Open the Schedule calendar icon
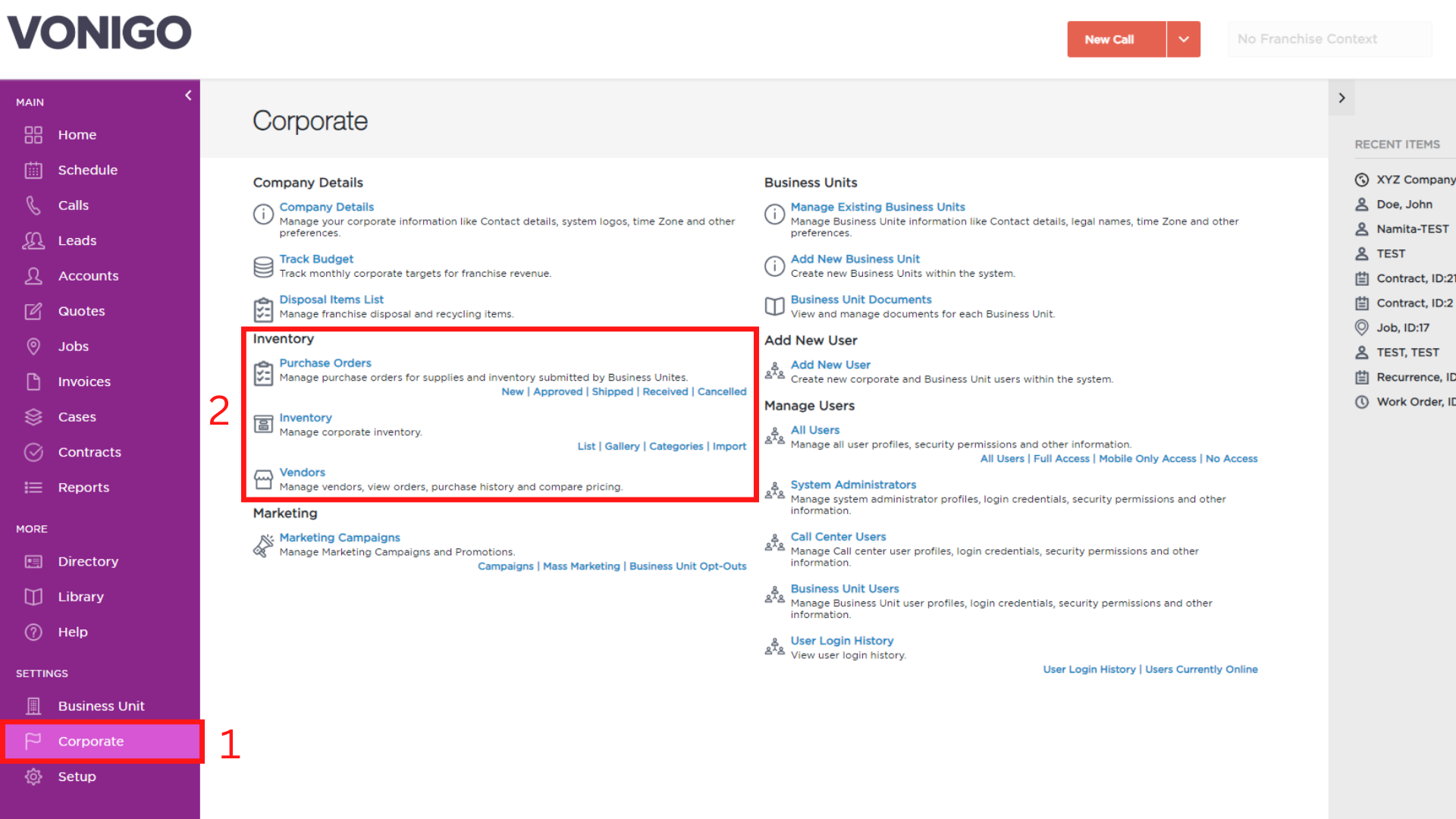 33,170
